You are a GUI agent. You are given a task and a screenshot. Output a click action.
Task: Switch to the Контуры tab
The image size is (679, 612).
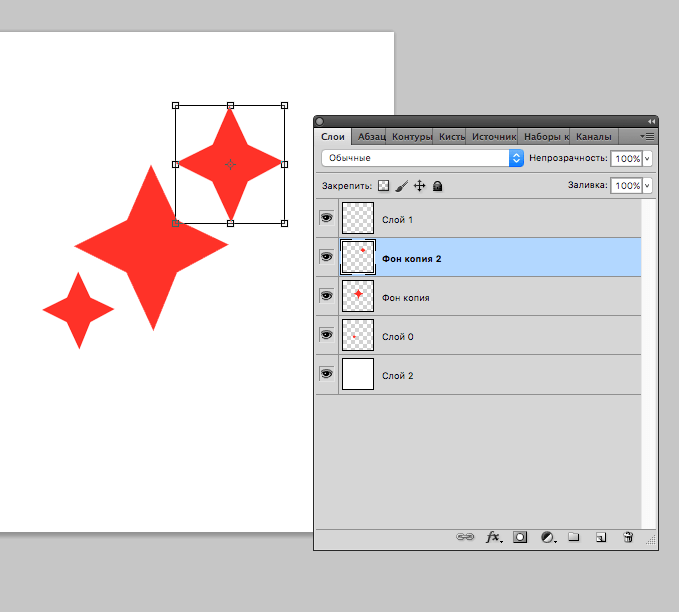point(412,136)
